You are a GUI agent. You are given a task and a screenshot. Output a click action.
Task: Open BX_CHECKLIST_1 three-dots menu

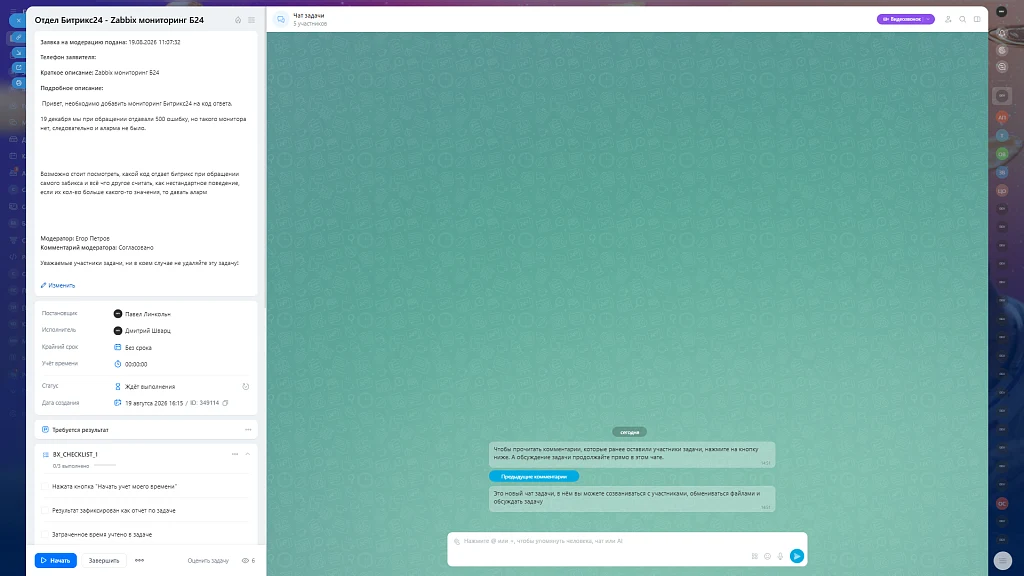[235, 454]
